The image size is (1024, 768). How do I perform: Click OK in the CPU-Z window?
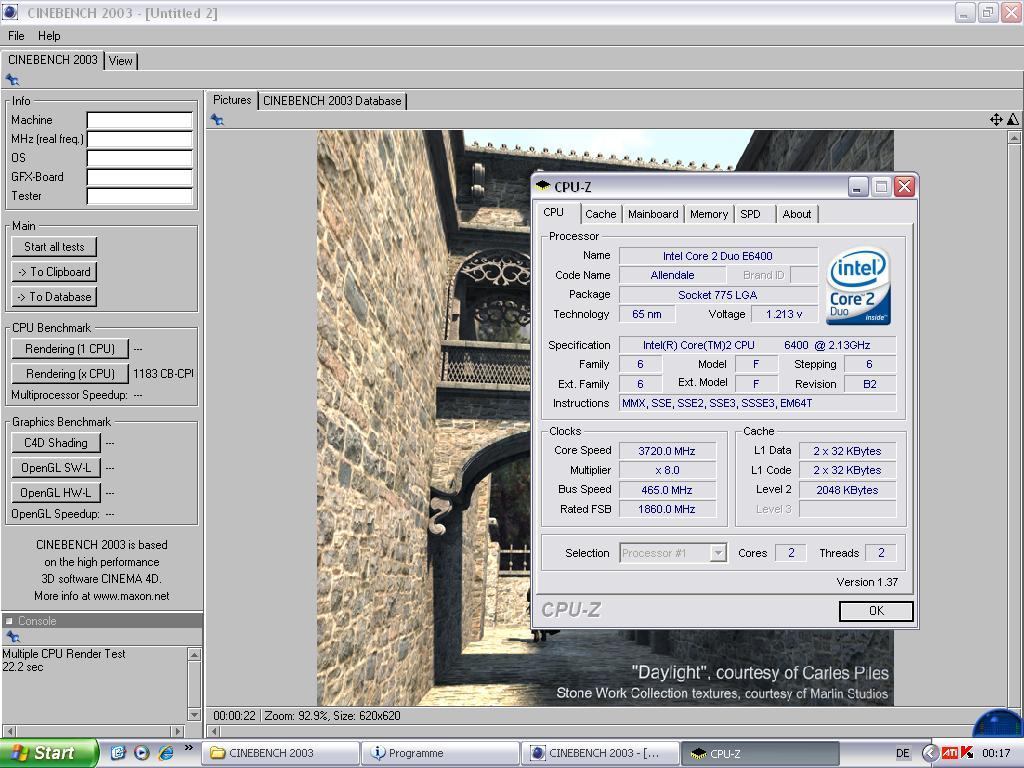coord(876,611)
